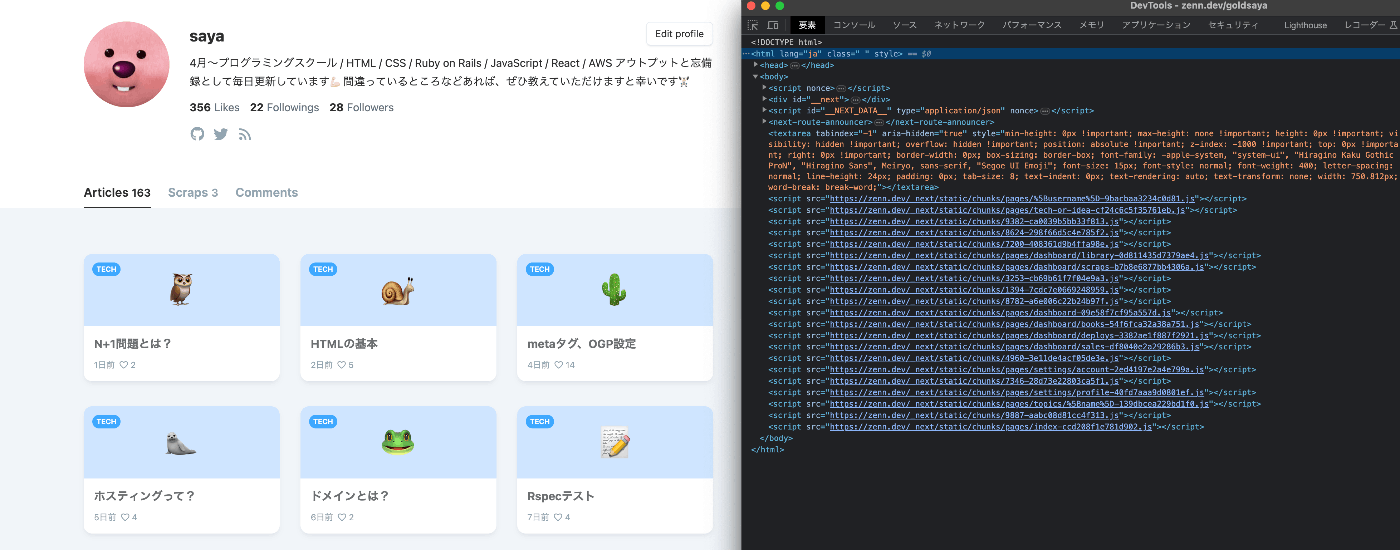
Task: Open the 356 Likes count
Action: click(214, 107)
